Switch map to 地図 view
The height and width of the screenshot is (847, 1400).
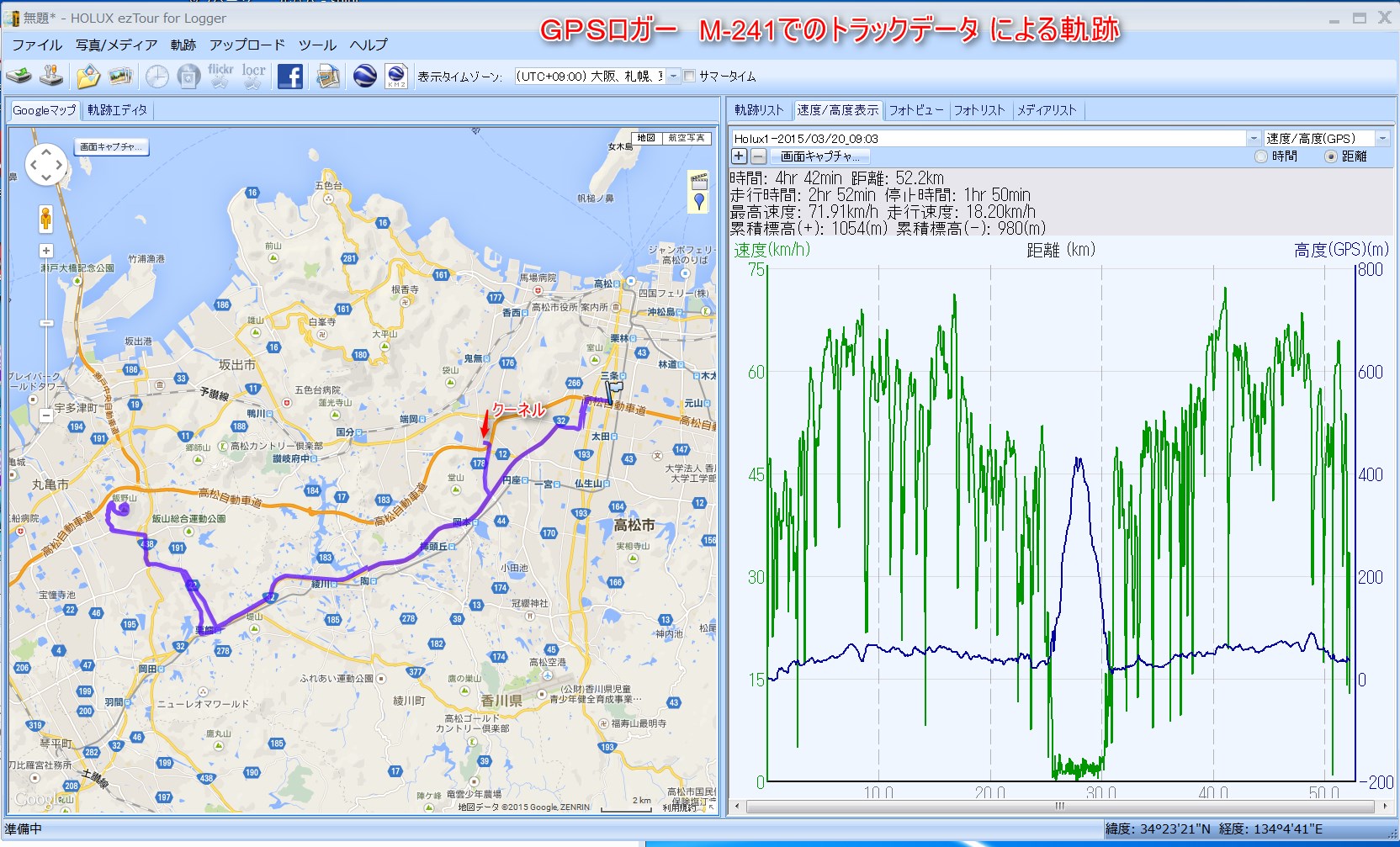click(646, 138)
